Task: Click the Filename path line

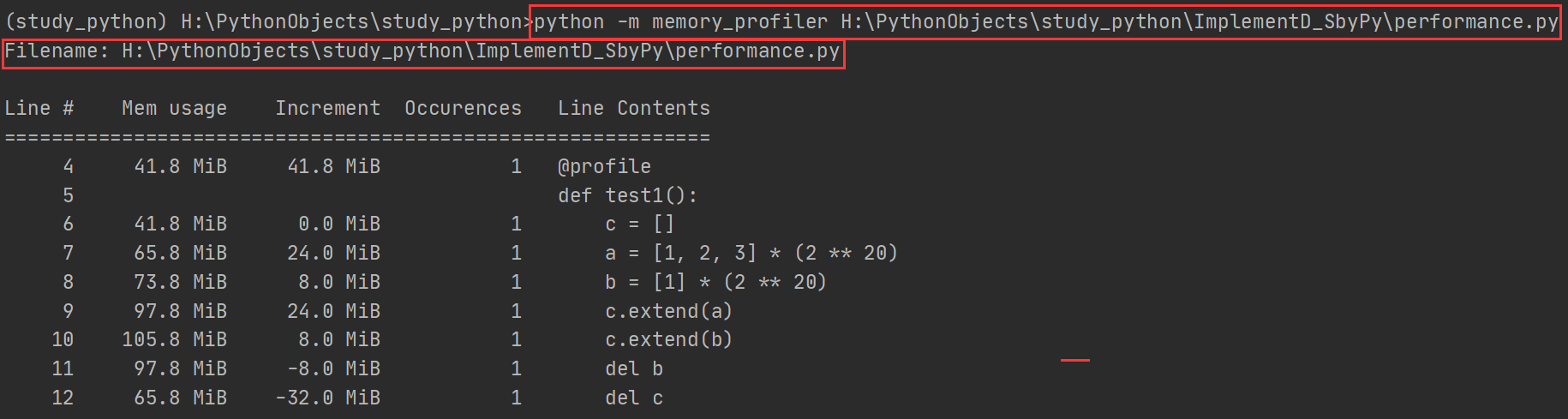Action: tap(422, 51)
